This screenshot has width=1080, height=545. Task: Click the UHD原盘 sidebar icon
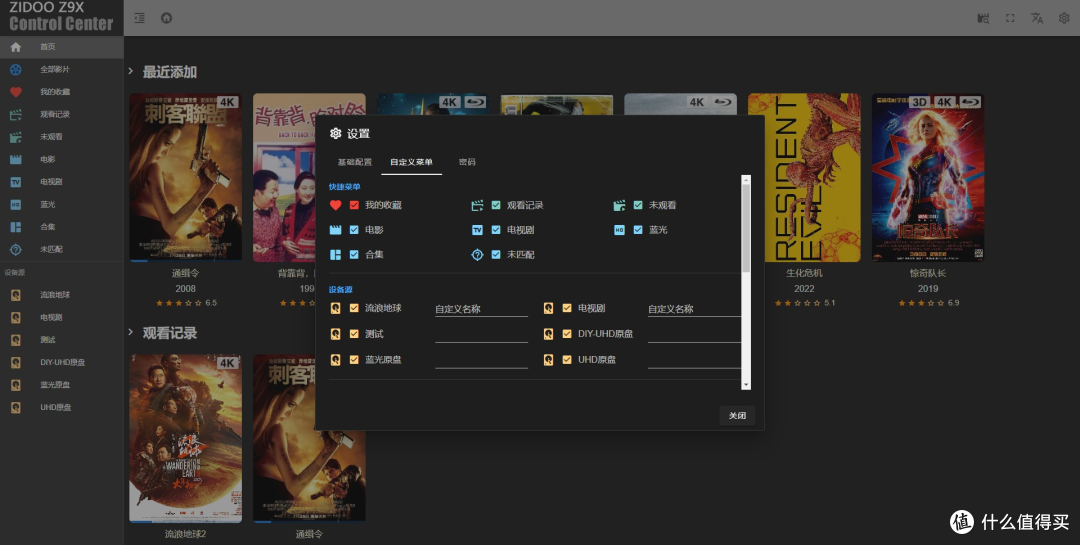pyautogui.click(x=15, y=407)
